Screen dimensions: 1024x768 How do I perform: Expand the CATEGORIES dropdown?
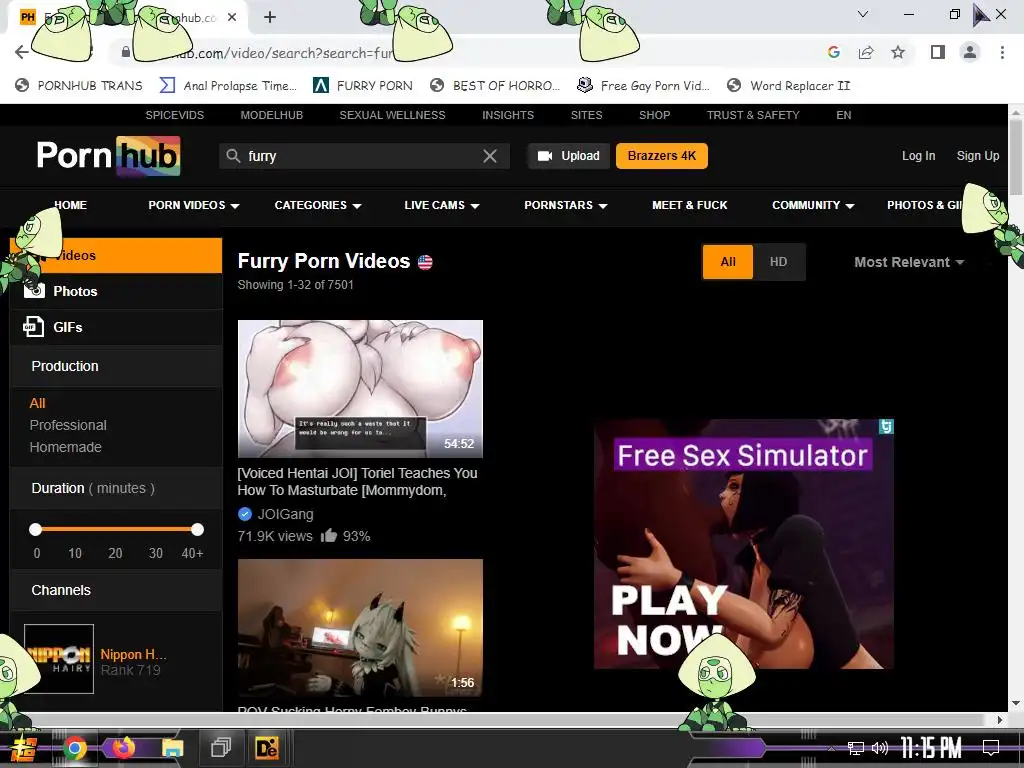tap(318, 205)
